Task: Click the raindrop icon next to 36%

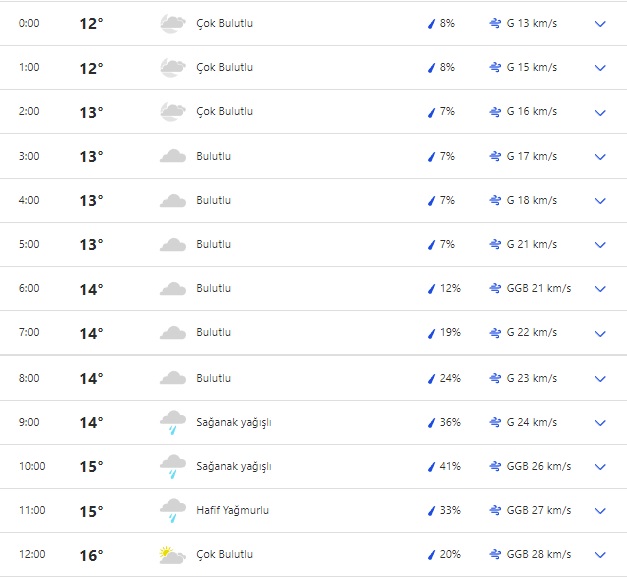Action: click(x=432, y=423)
